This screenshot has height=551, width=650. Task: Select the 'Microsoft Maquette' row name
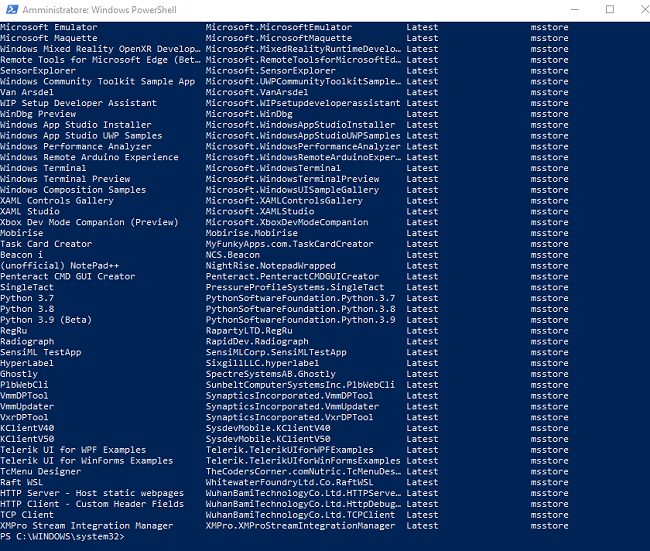(49, 38)
